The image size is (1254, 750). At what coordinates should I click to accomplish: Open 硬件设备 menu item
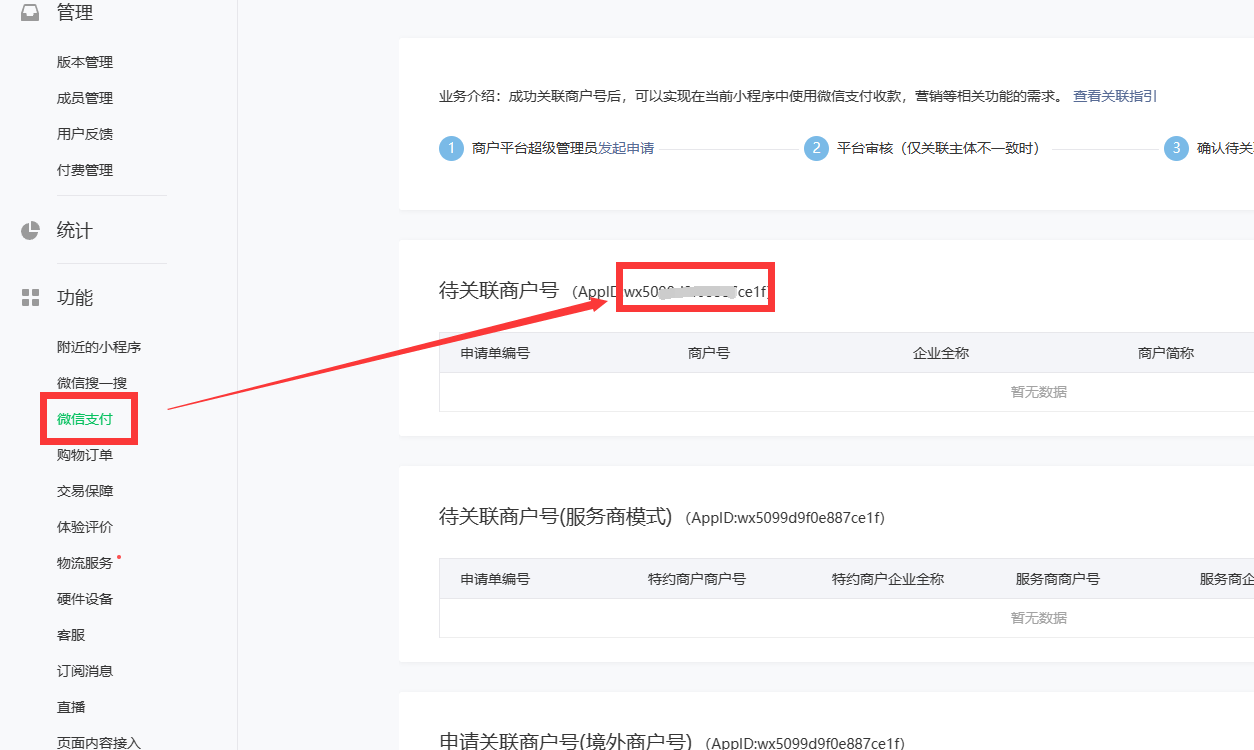85,599
